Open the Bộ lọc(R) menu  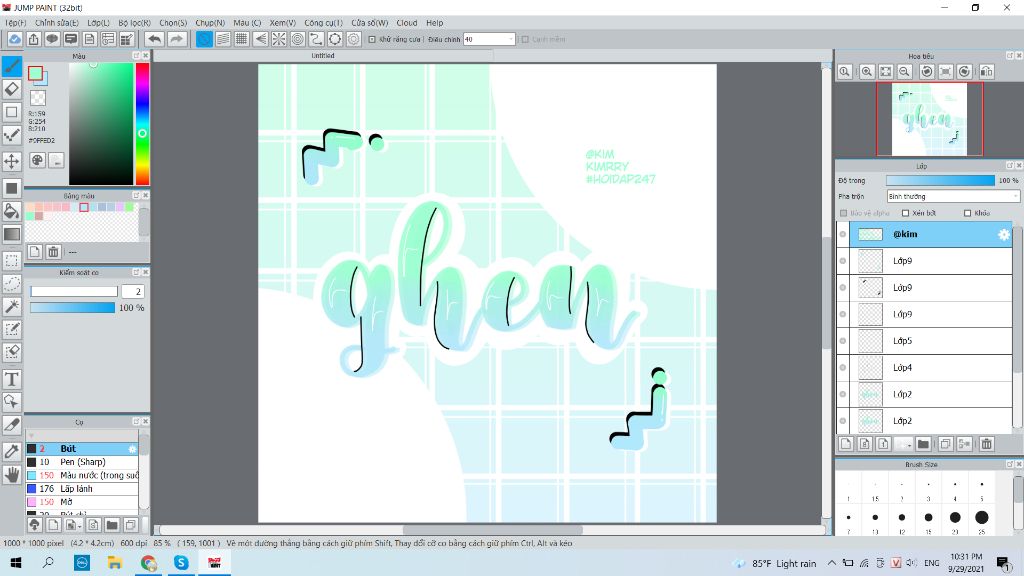[135, 23]
